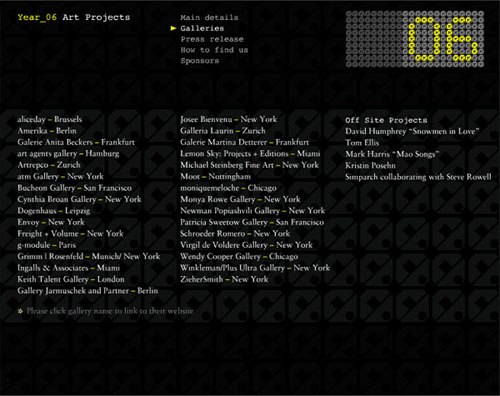Open Newman Popiashvili Gallery – New York
The height and width of the screenshot is (396, 500).
tap(253, 211)
